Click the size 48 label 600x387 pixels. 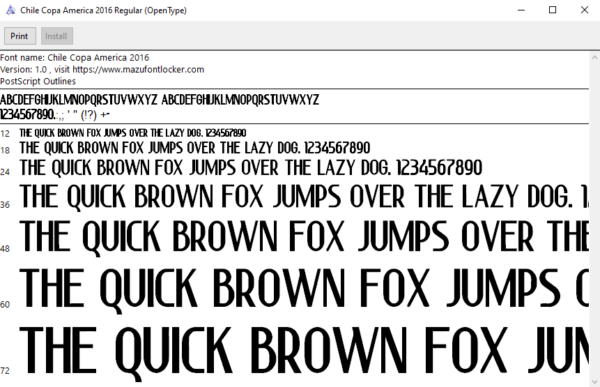coord(5,249)
